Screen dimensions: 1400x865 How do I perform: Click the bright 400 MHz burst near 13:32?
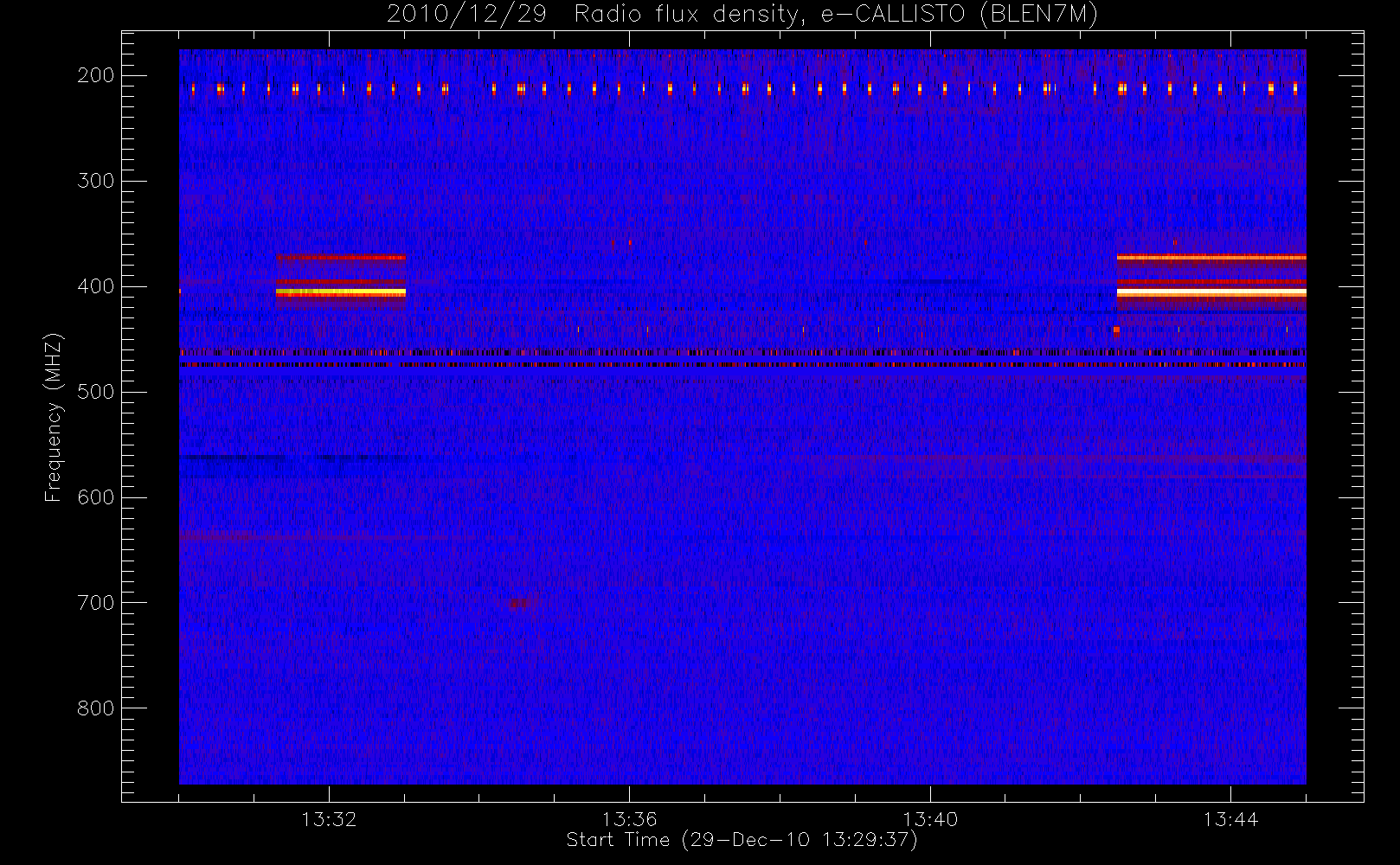[341, 292]
